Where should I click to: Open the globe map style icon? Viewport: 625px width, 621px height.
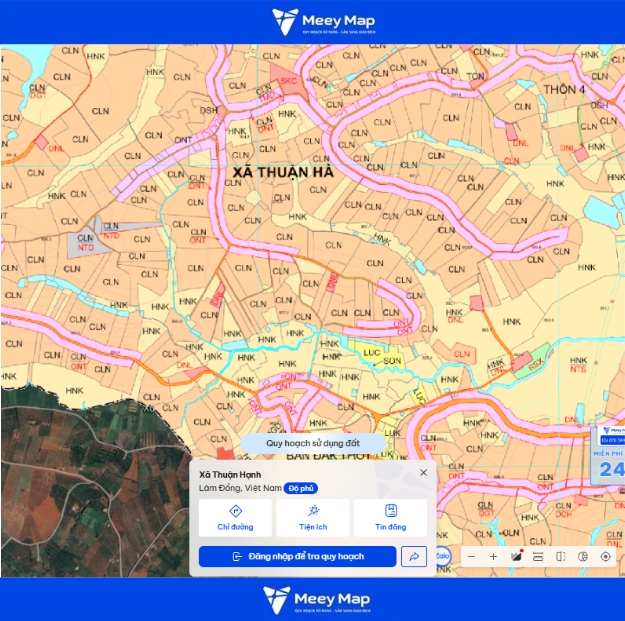[x=583, y=557]
